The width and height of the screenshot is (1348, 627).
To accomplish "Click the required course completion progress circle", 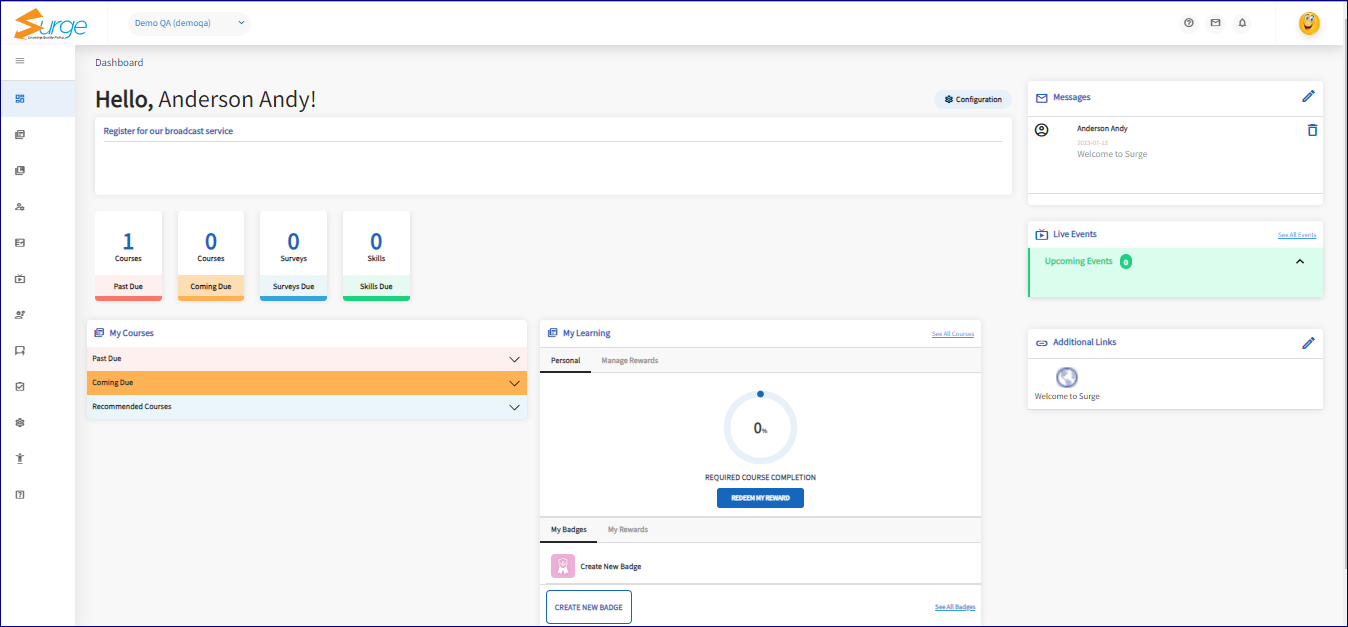I will point(760,426).
